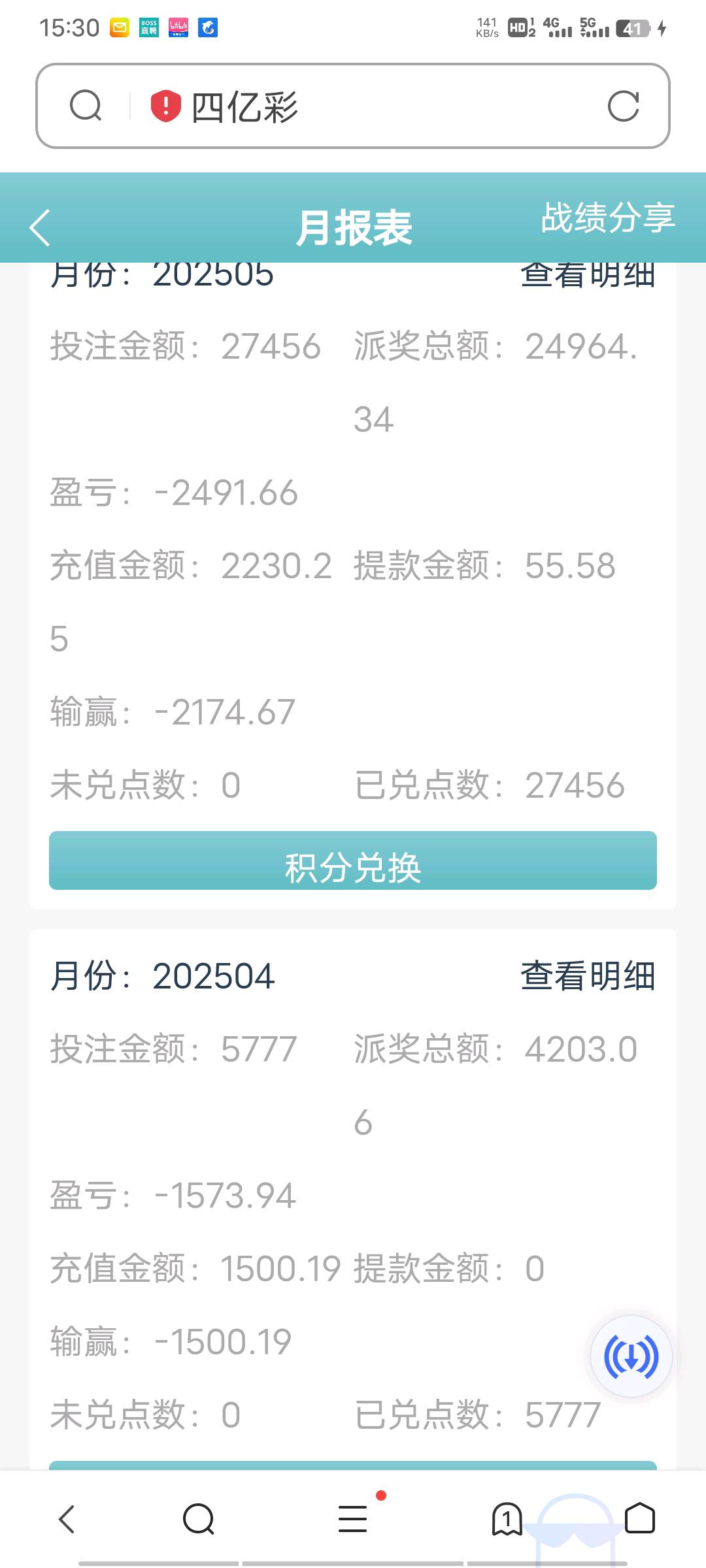Tap the BOSS直聘 notification icon

click(149, 27)
